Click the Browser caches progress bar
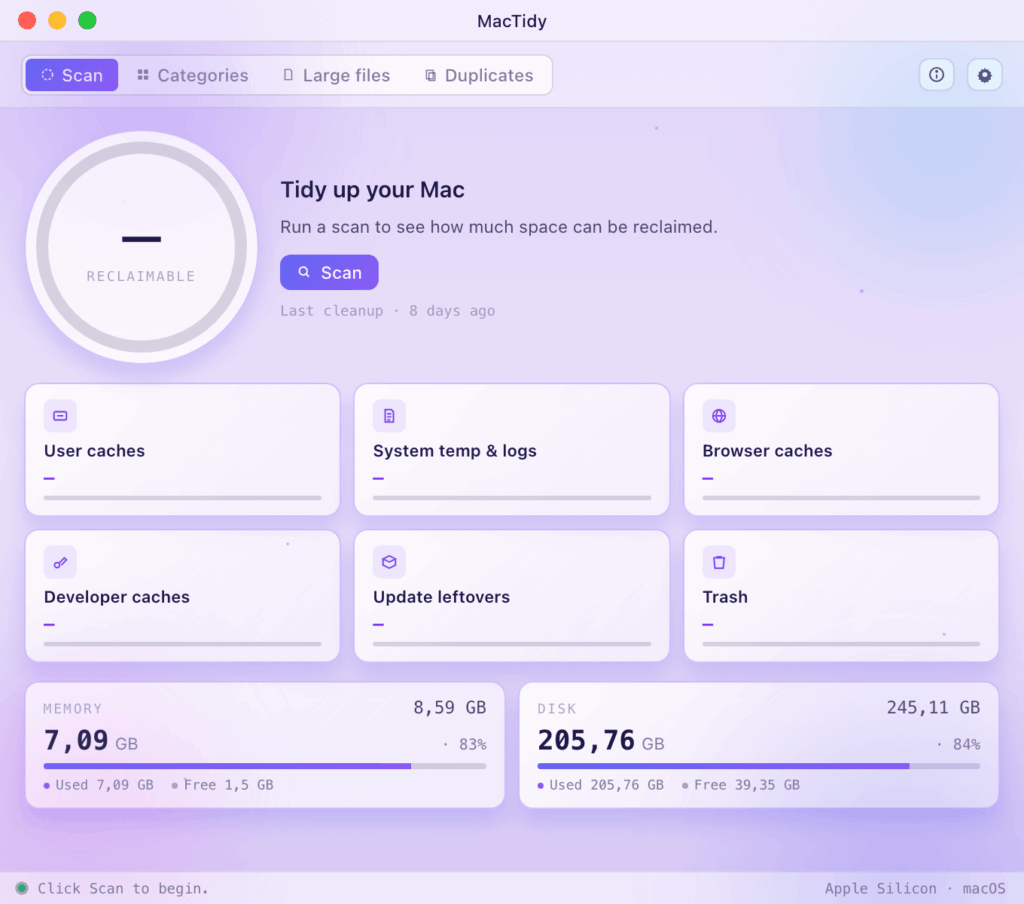Viewport: 1024px width, 904px height. coord(841,498)
